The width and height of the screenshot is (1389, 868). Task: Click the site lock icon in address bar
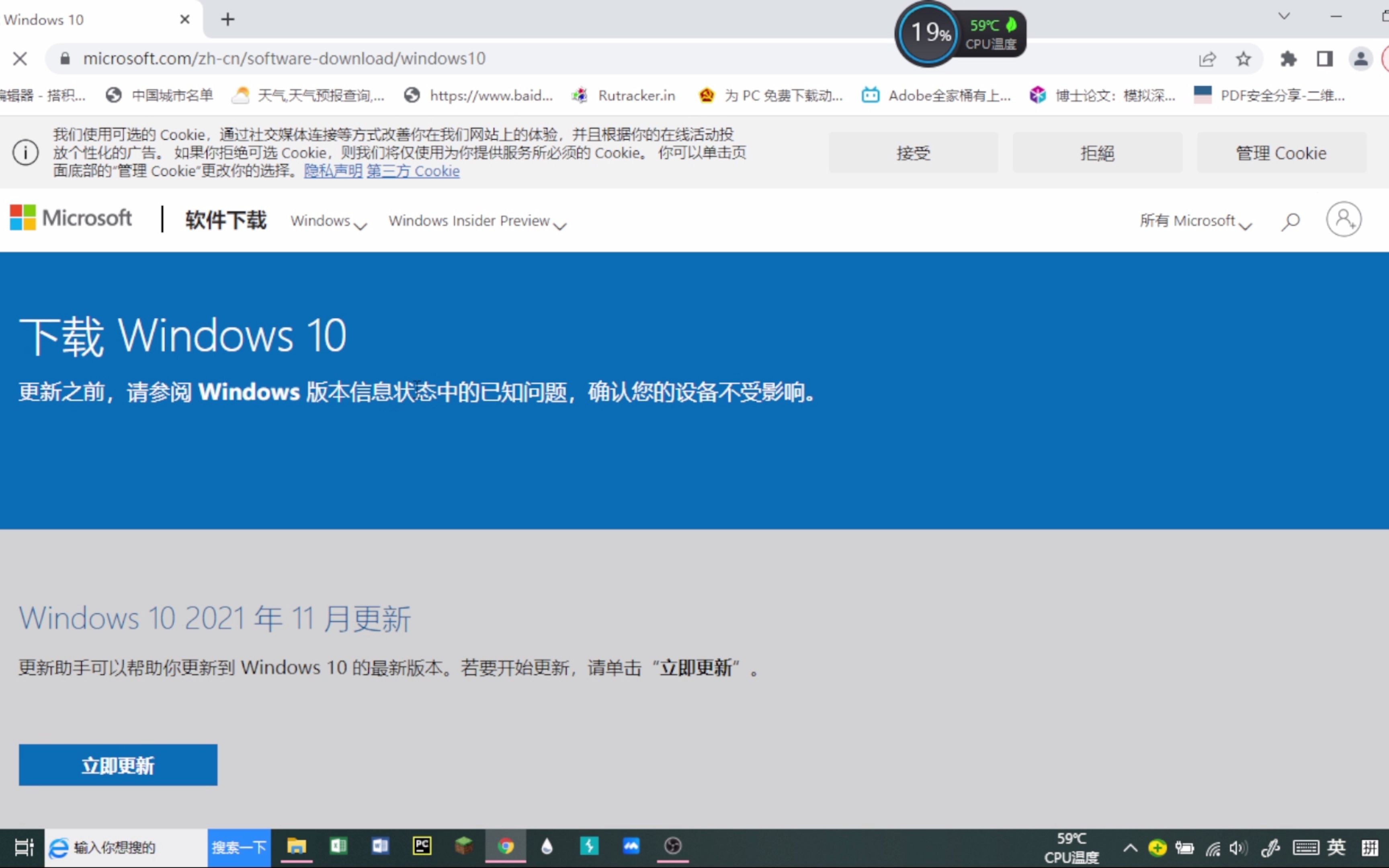click(65, 59)
